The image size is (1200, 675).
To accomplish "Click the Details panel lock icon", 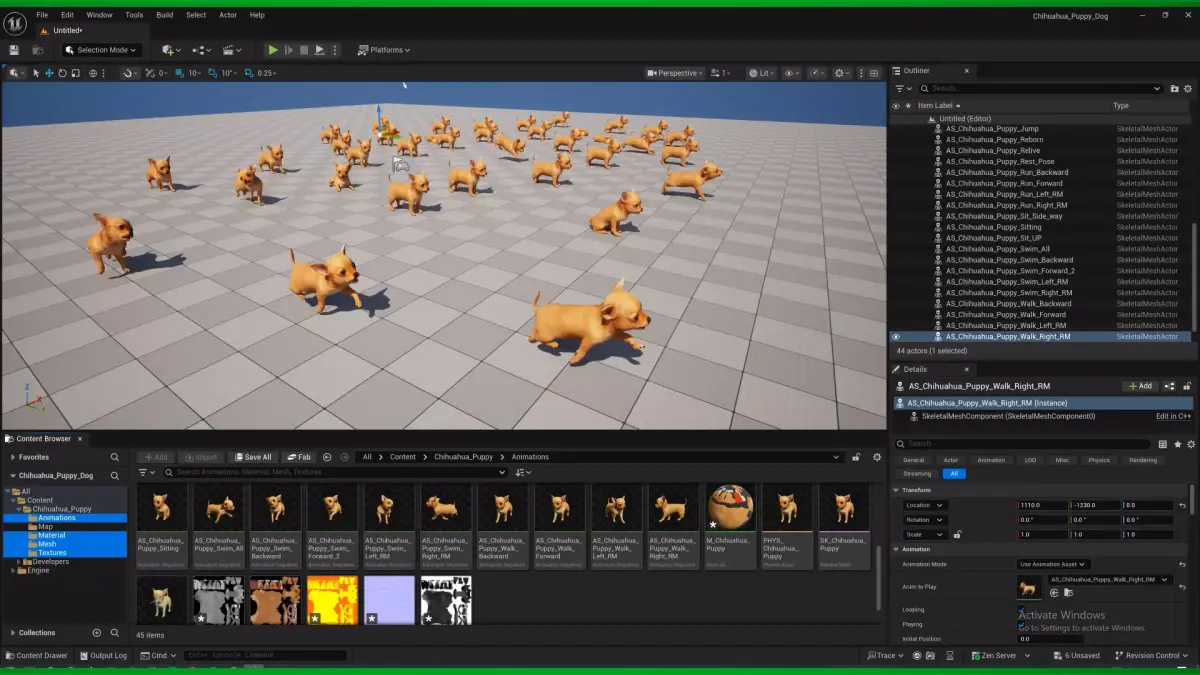I will tap(1187, 386).
